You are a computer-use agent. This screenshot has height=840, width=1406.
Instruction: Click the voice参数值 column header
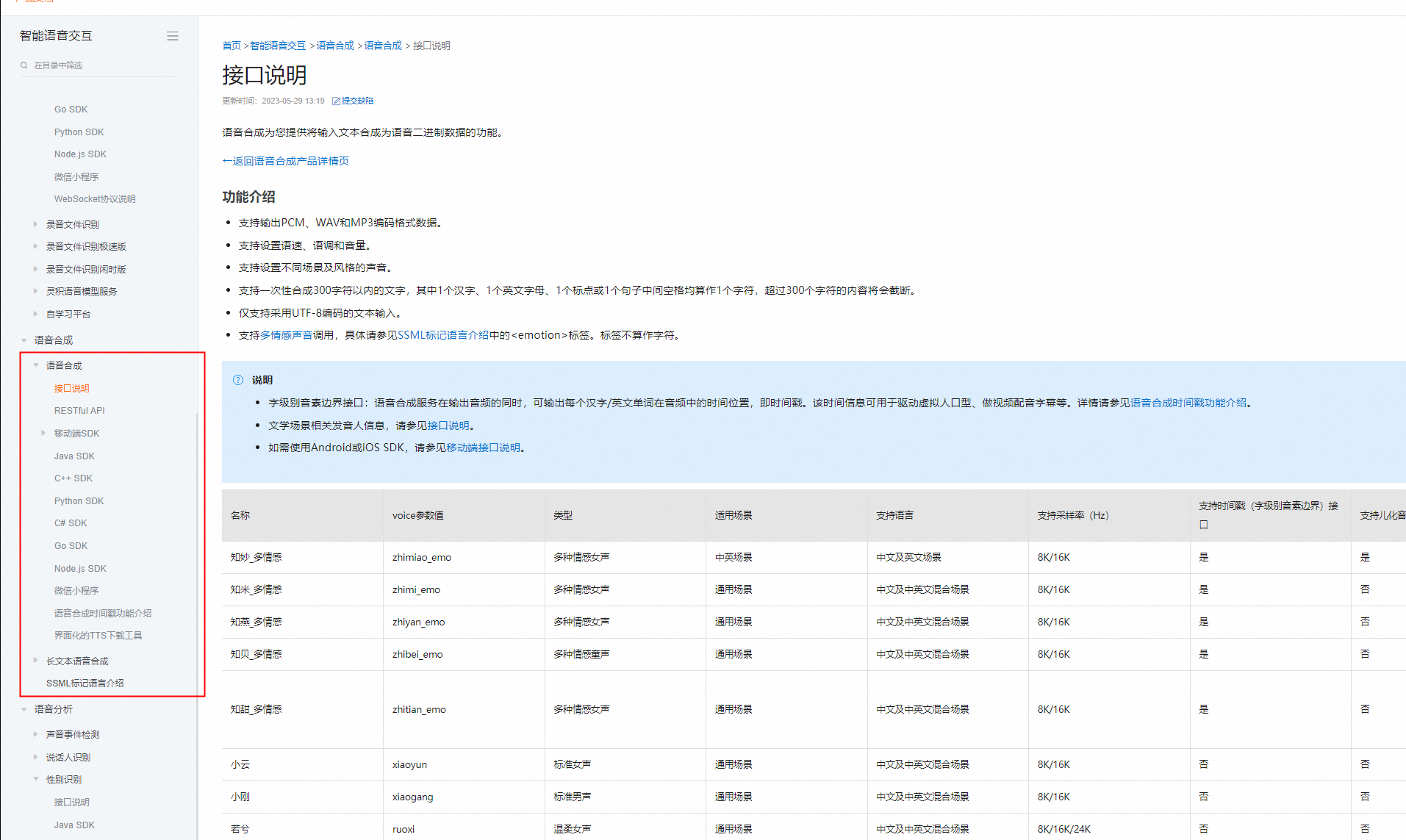(464, 515)
